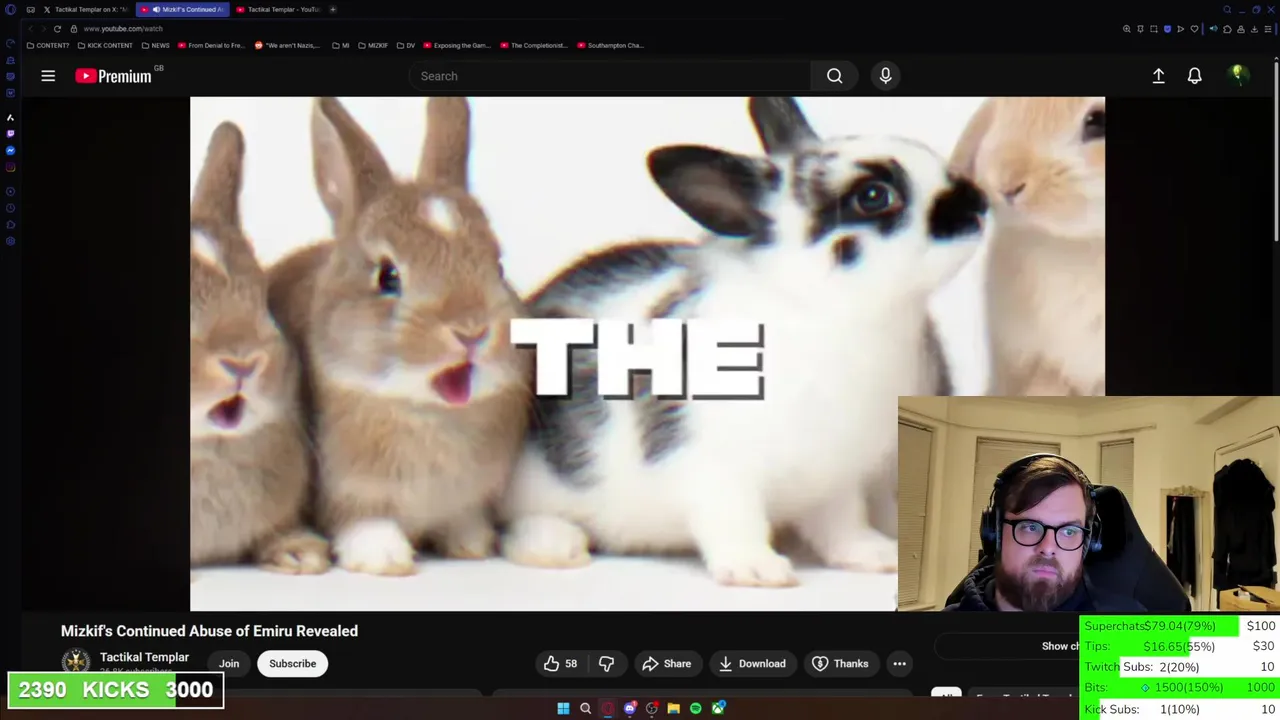1280x720 pixels.
Task: Open the CONTENT? bookmarks folder
Action: (48, 45)
